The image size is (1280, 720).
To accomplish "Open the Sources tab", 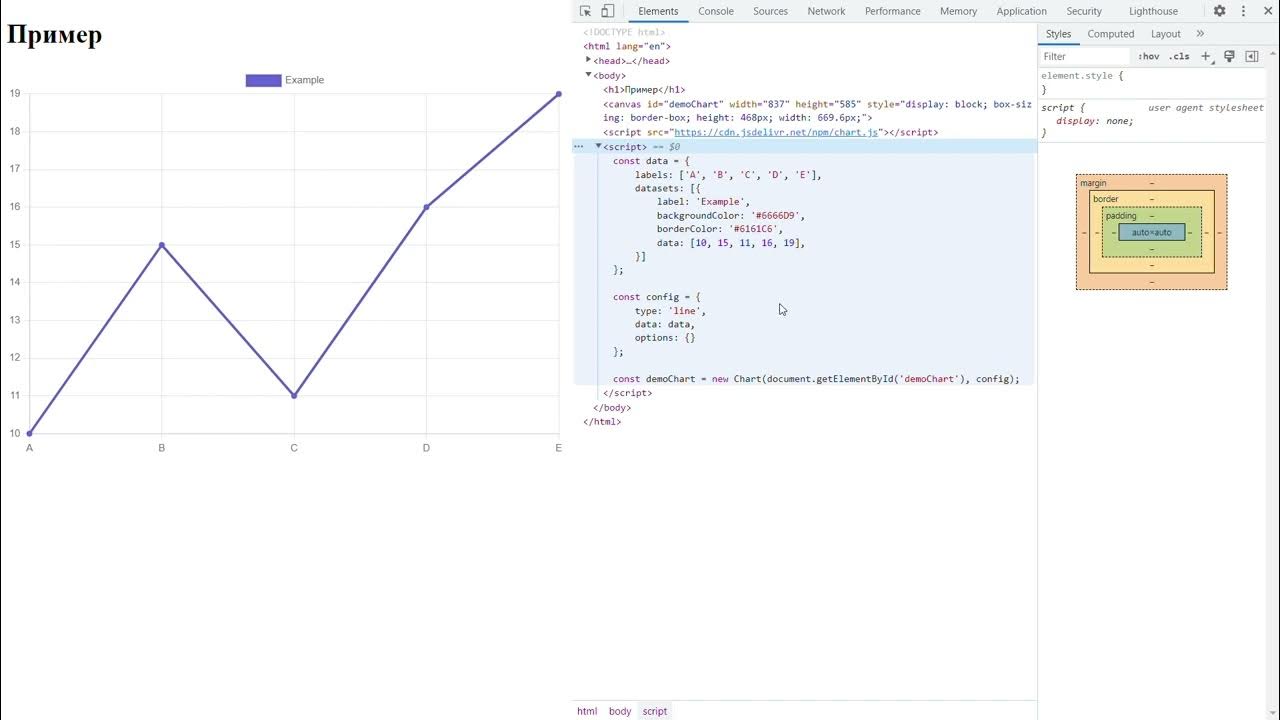I will 770,11.
